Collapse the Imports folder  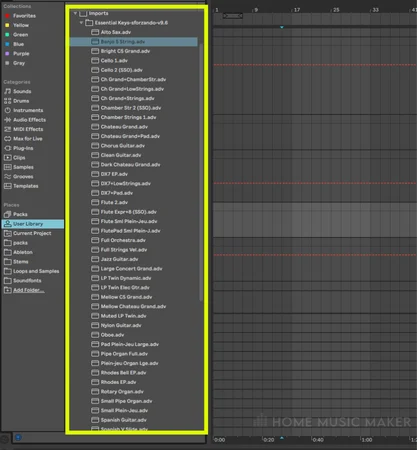tap(75, 13)
